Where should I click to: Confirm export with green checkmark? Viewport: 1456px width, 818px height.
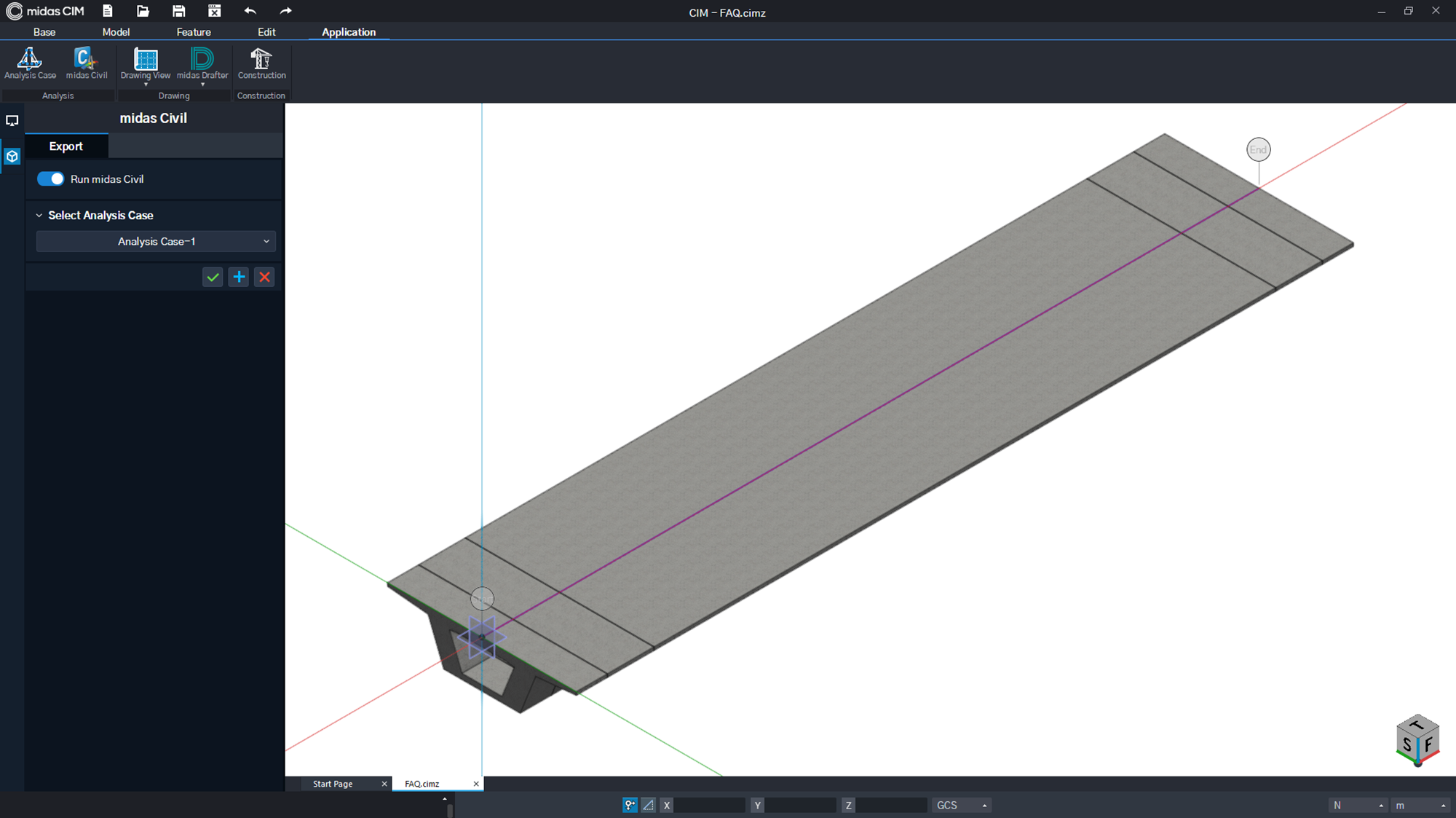pos(213,277)
